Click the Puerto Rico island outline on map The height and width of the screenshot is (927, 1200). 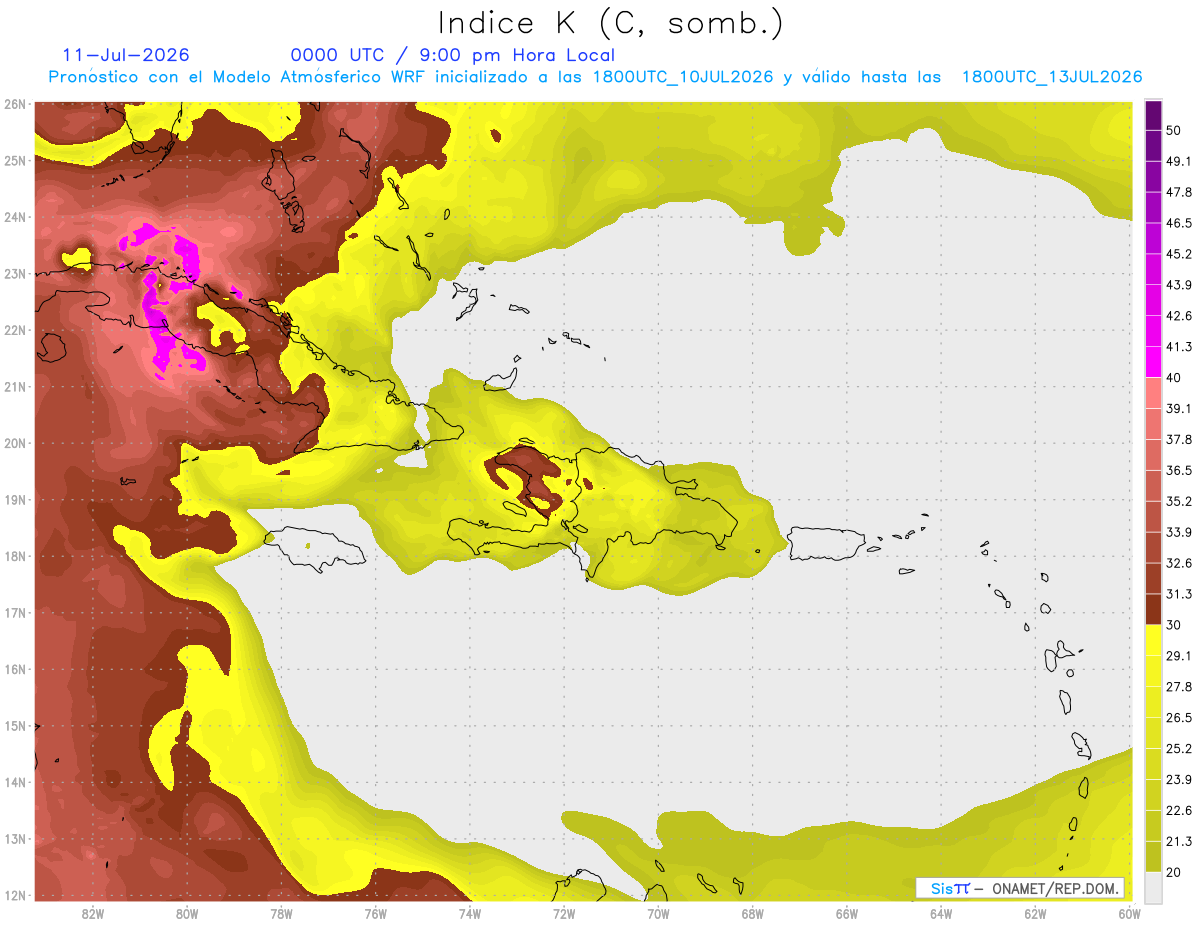[825, 544]
